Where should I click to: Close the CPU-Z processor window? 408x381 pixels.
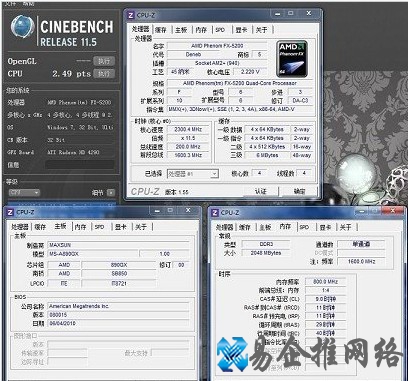(309, 13)
